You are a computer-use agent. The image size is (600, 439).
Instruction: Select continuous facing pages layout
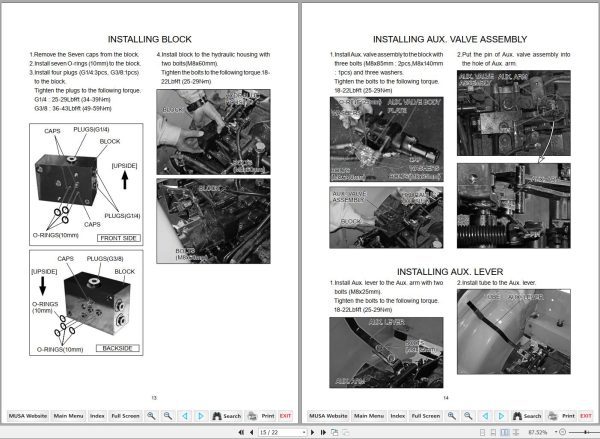click(516, 432)
